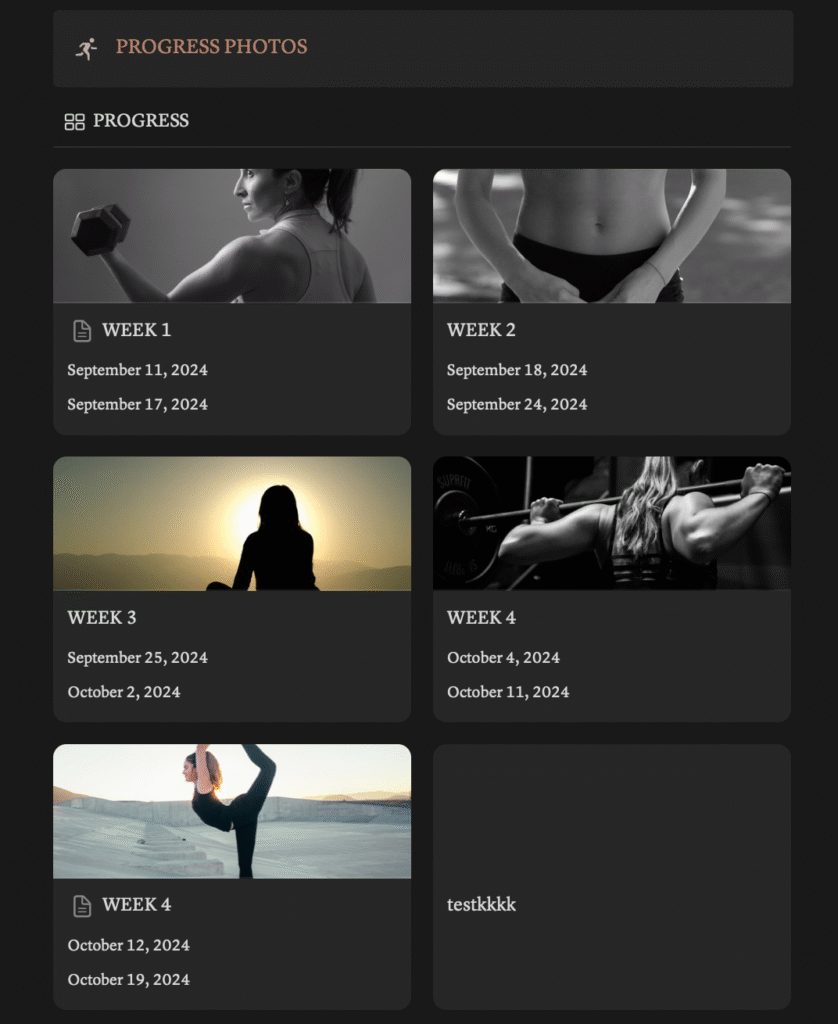Open the PROGRESS PHOTOS heading
Screen dimensions: 838x1024
212,47
